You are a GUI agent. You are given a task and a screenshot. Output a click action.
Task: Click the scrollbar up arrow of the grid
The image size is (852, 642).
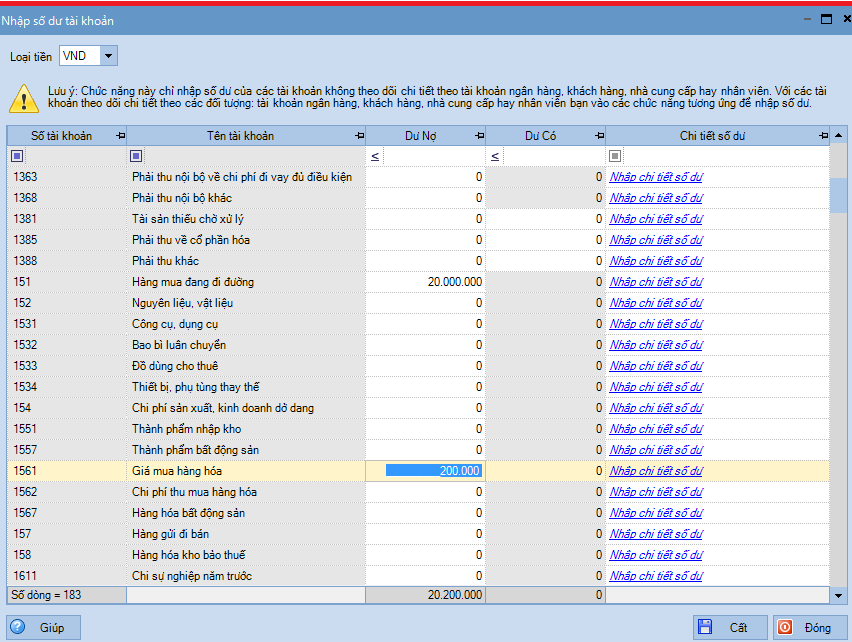coord(838,135)
